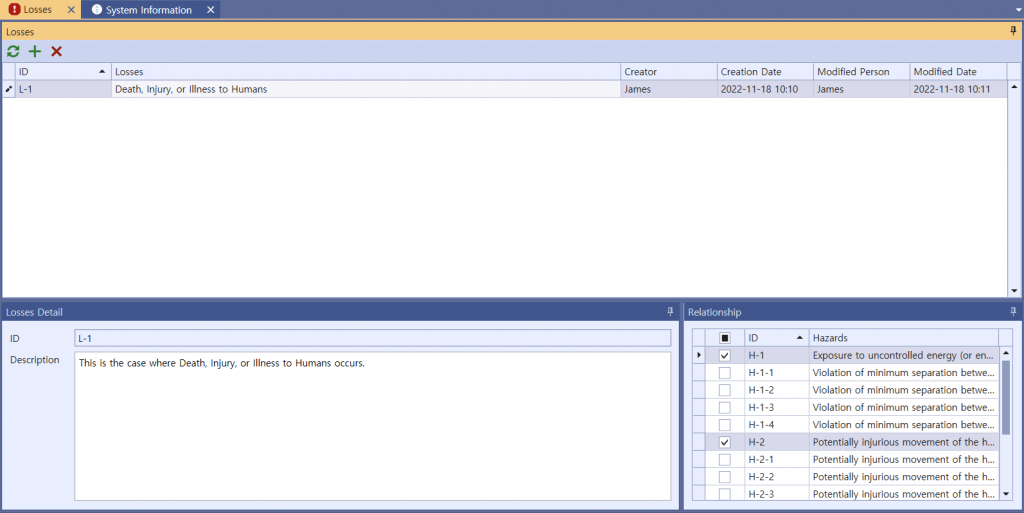Image resolution: width=1024 pixels, height=513 pixels.
Task: Add a new loss with plus icon
Action: 35,52
